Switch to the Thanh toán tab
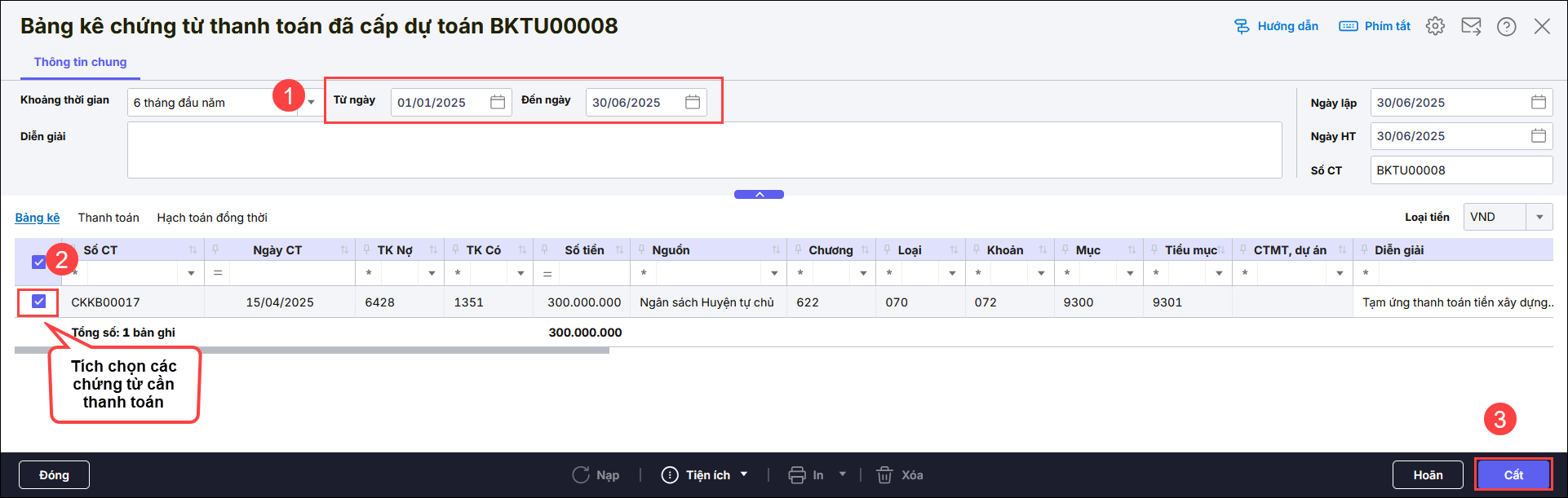 tap(109, 218)
